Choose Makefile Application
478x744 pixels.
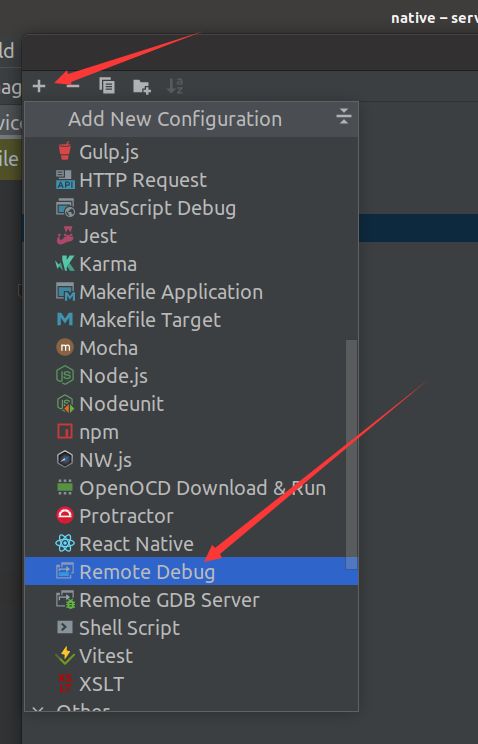click(191, 292)
